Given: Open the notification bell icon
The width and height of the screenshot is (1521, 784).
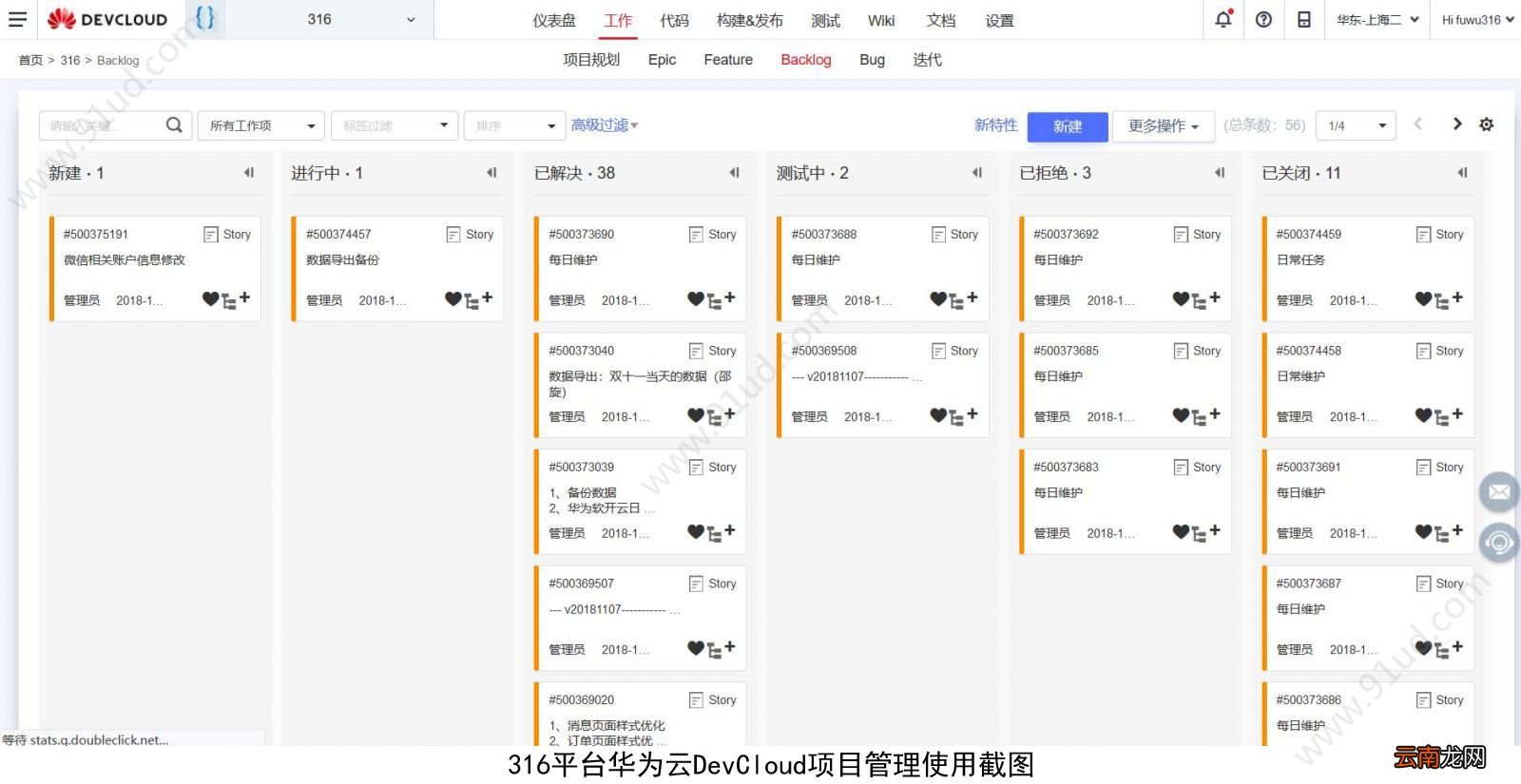Looking at the screenshot, I should coord(1223,19).
